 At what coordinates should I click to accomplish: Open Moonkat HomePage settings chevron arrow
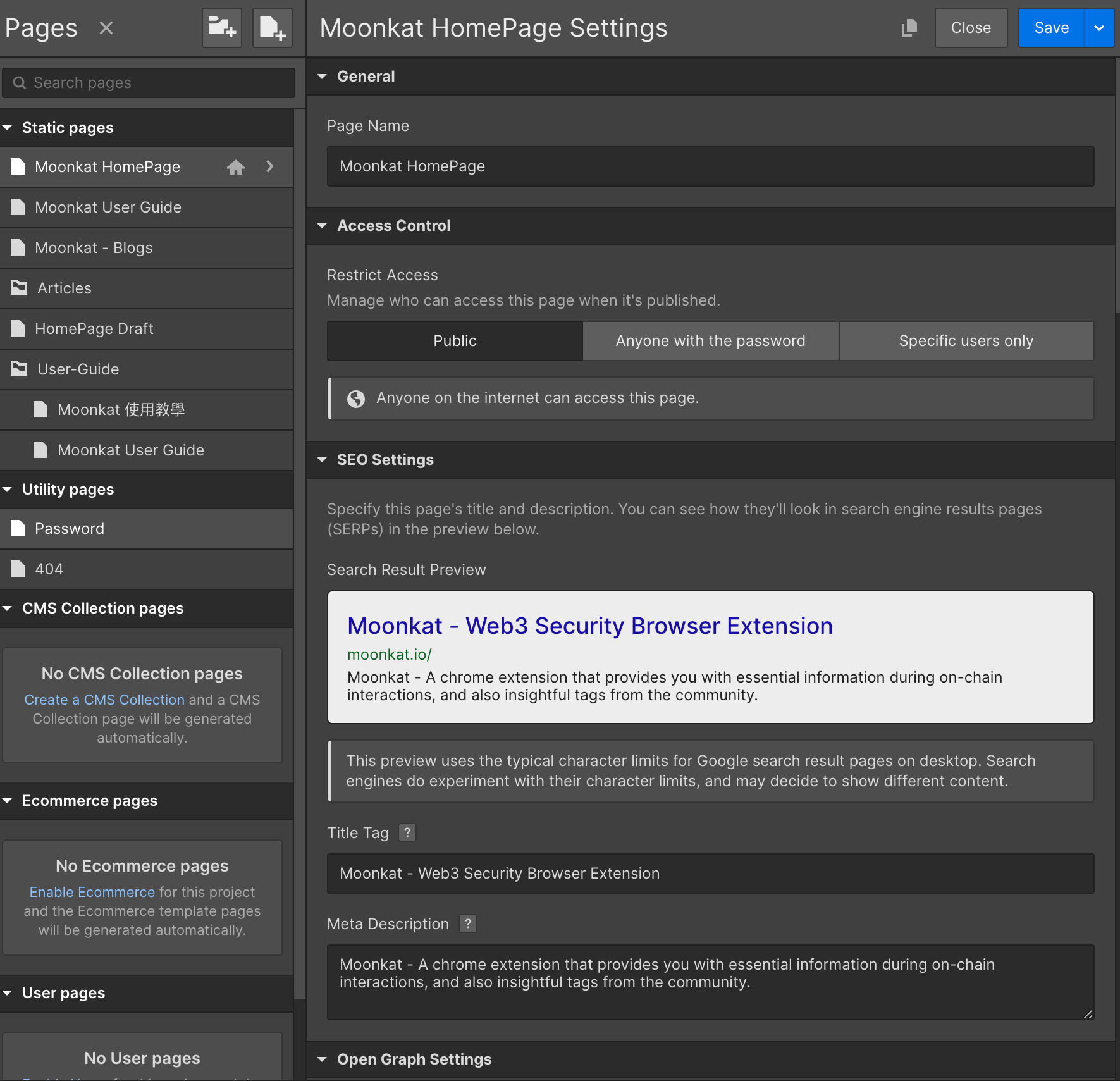(x=270, y=166)
